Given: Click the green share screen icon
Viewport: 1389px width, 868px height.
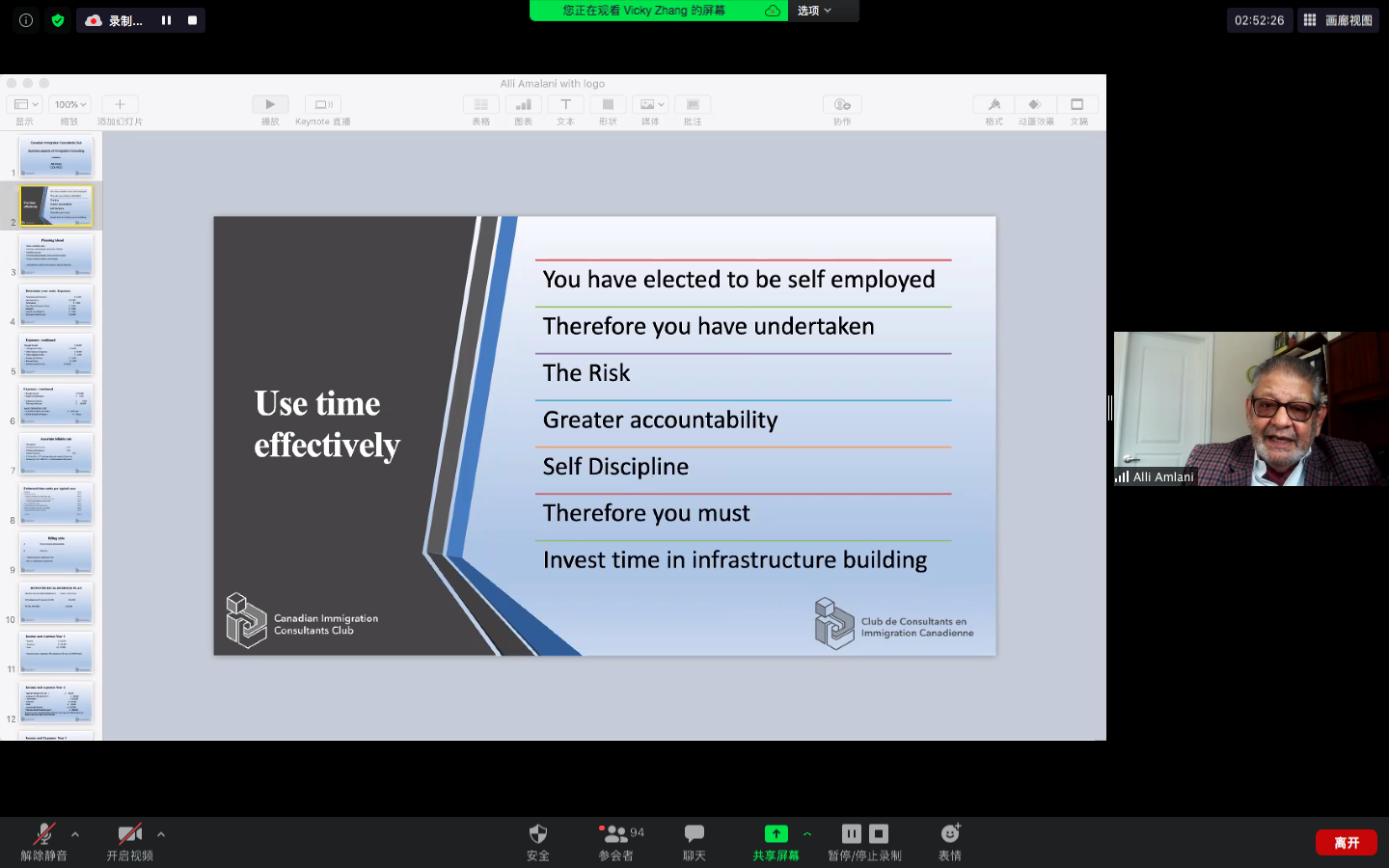Looking at the screenshot, I should tap(776, 833).
